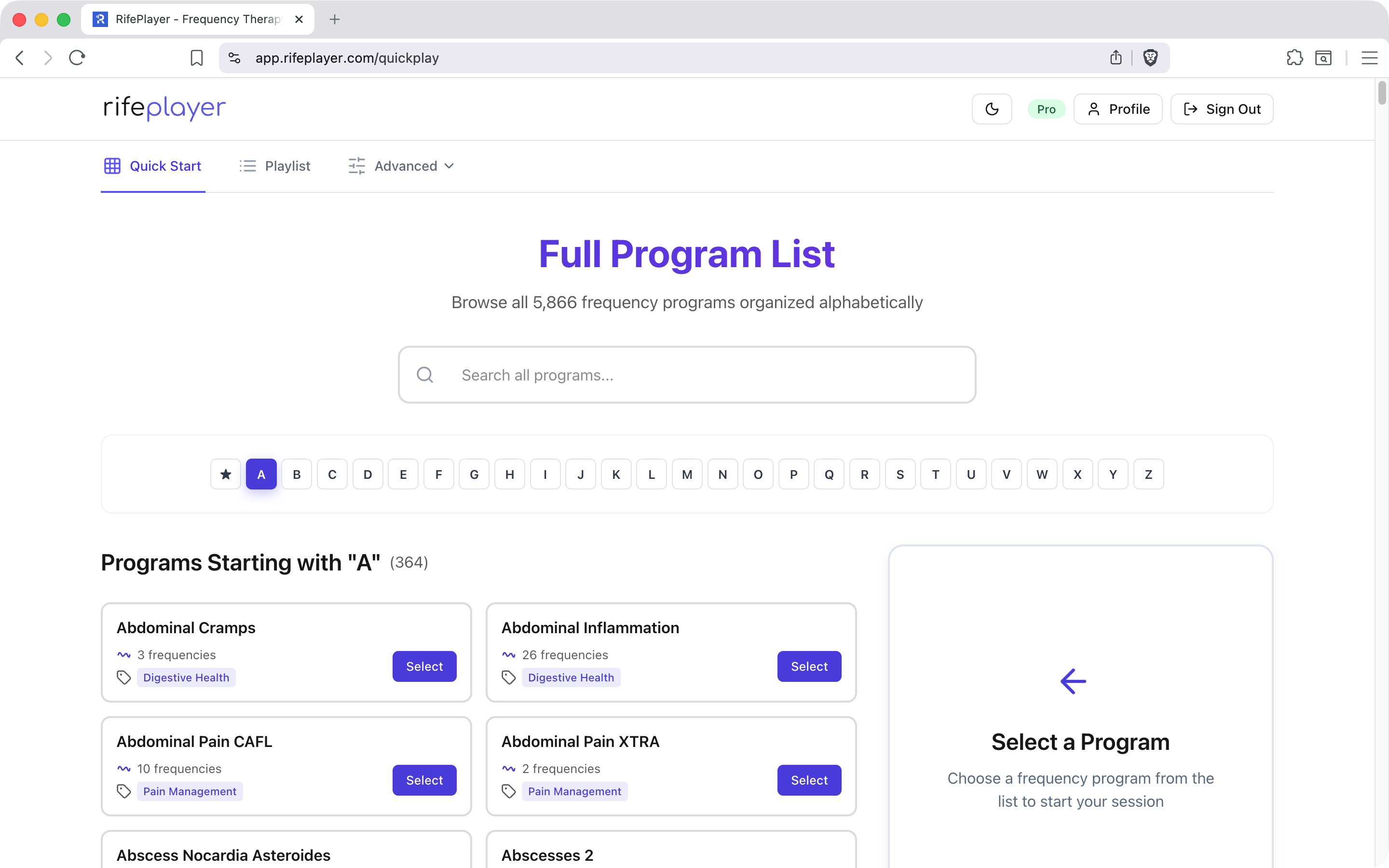Show programs starting with H
The image size is (1389, 868).
pyautogui.click(x=510, y=474)
